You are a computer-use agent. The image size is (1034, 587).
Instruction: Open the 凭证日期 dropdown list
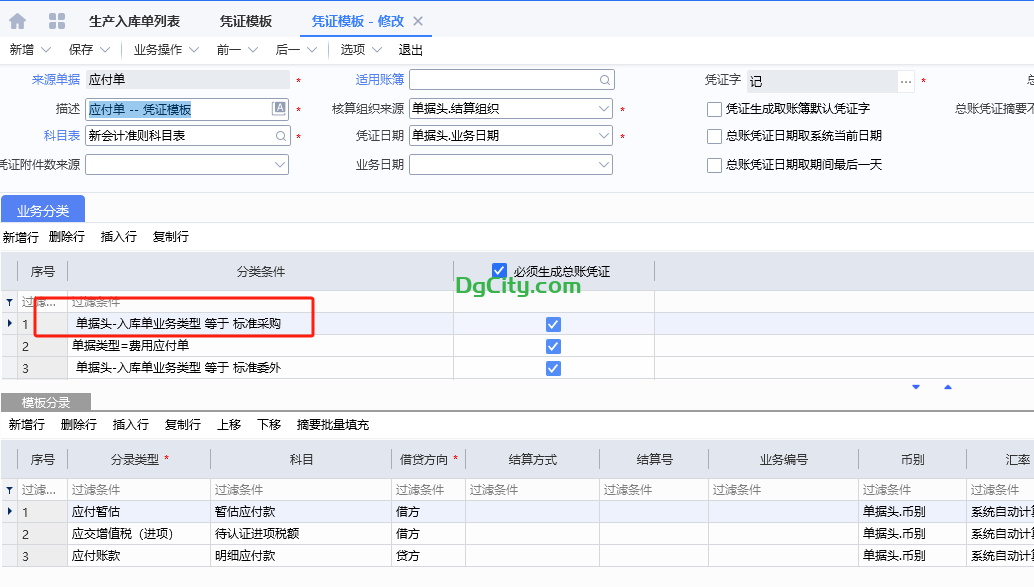[604, 134]
